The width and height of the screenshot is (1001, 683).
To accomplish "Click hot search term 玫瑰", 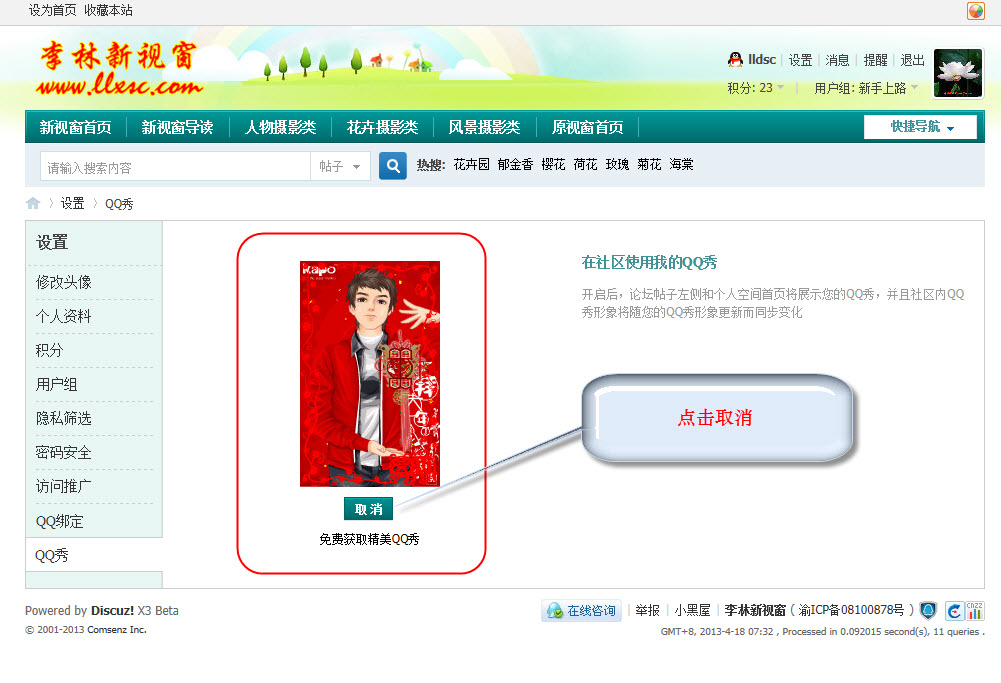I will coord(617,165).
